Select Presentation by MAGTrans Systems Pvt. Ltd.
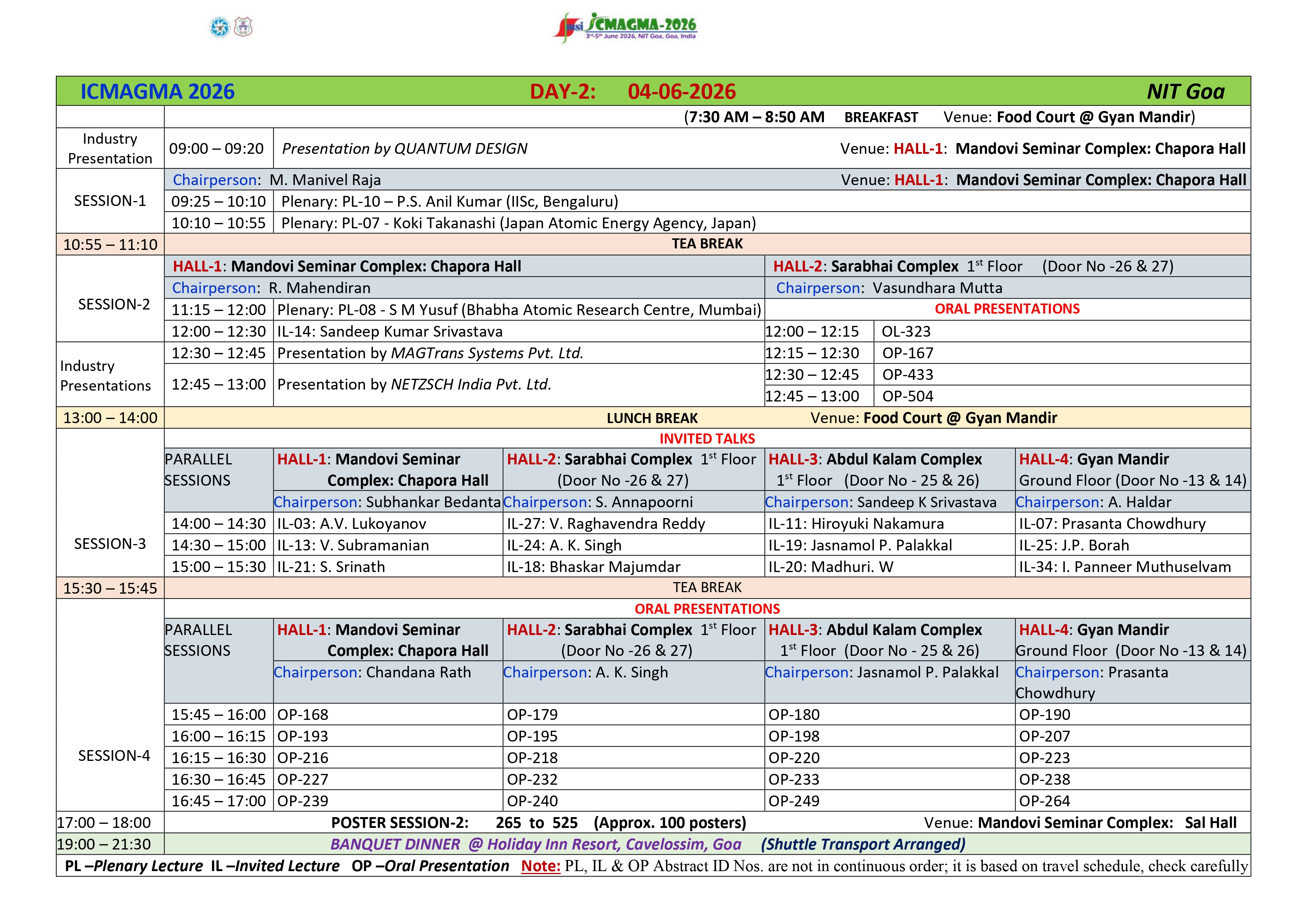 click(x=430, y=353)
